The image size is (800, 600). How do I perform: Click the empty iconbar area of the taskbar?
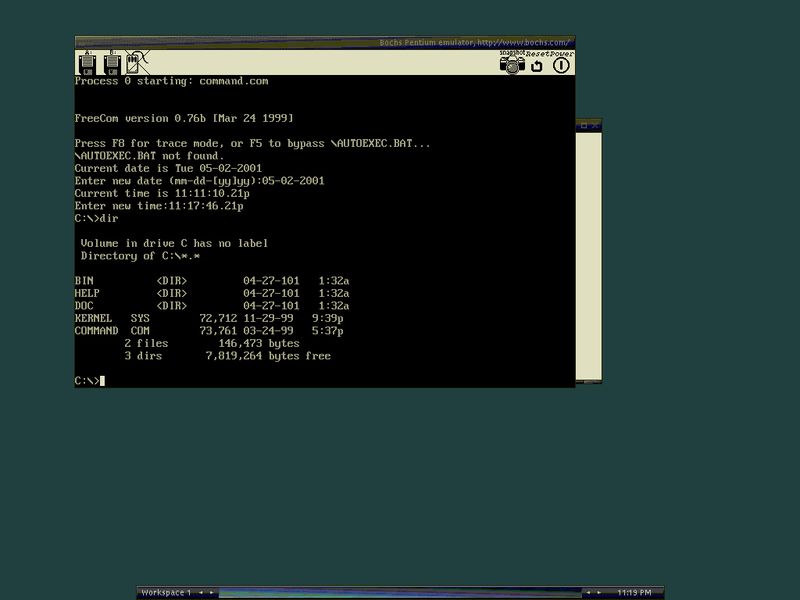coord(400,592)
